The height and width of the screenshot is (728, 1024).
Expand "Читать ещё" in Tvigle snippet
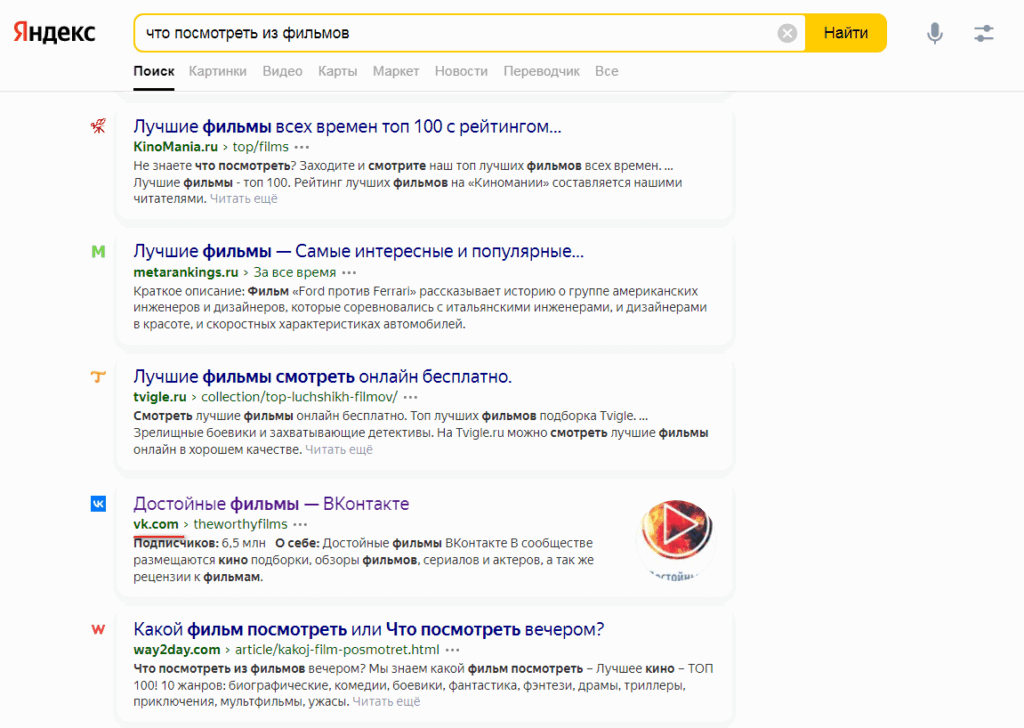click(x=339, y=450)
